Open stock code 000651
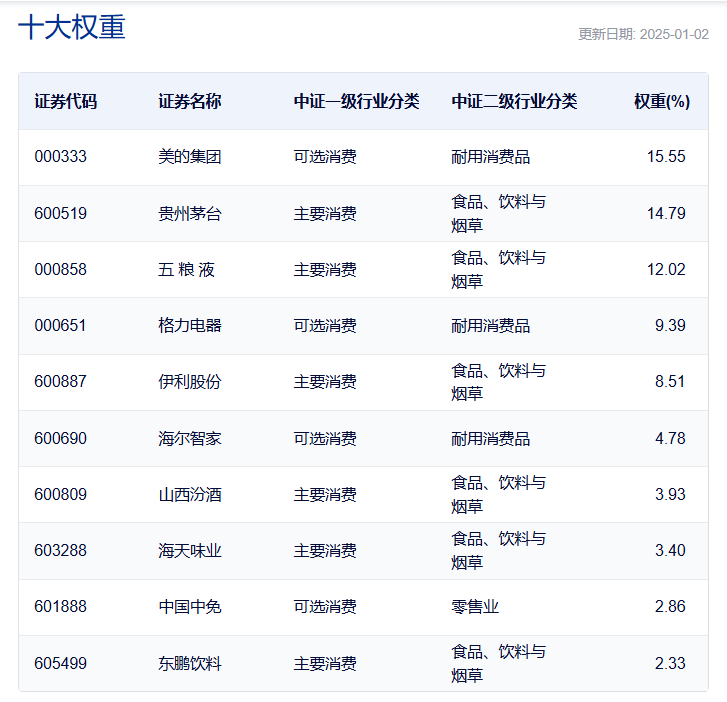 [60, 325]
